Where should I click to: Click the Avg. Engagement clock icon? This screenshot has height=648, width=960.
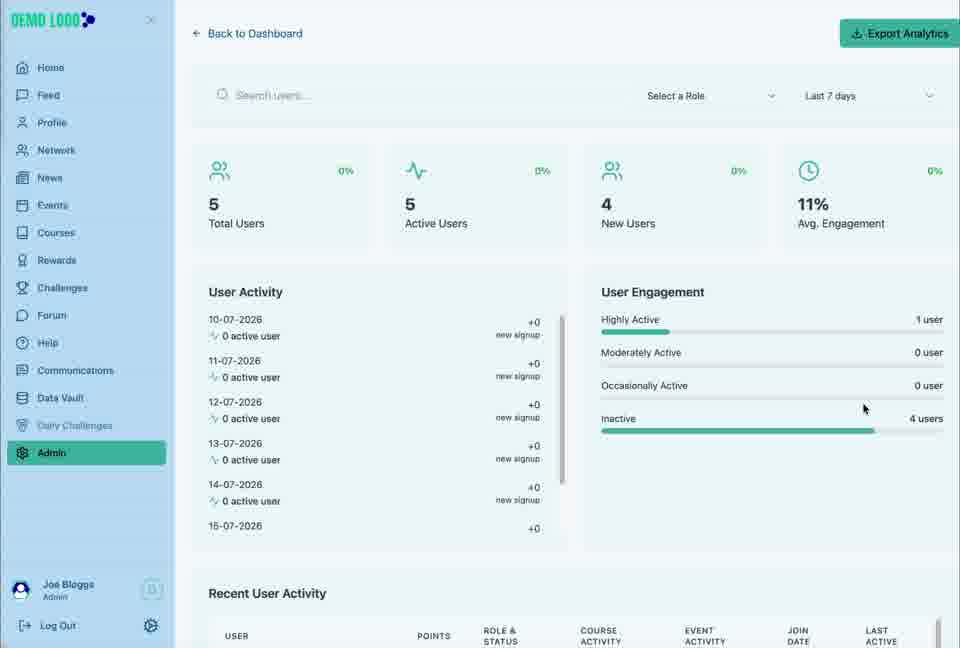click(x=808, y=171)
